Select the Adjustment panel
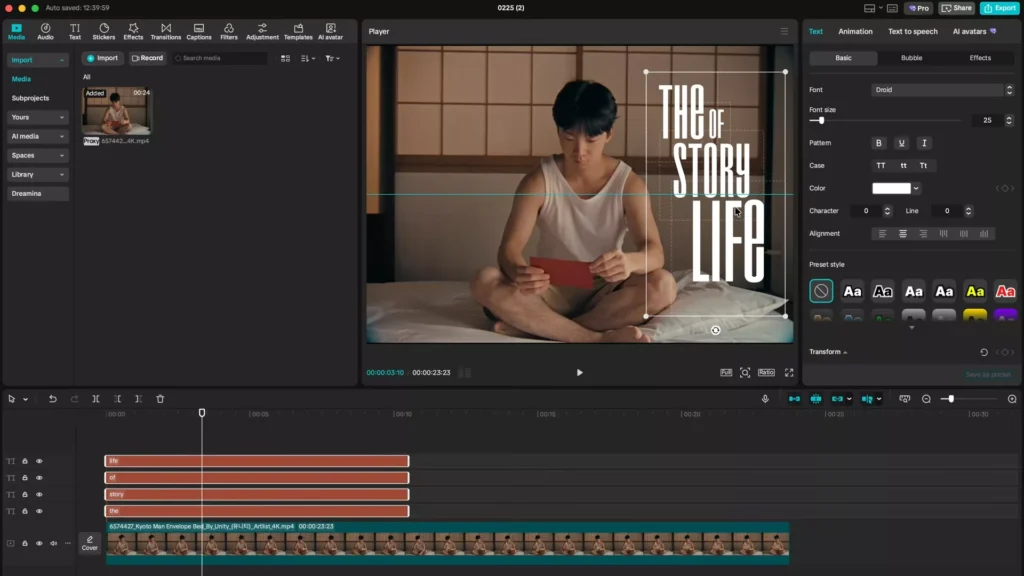This screenshot has width=1024, height=576. coord(262,31)
